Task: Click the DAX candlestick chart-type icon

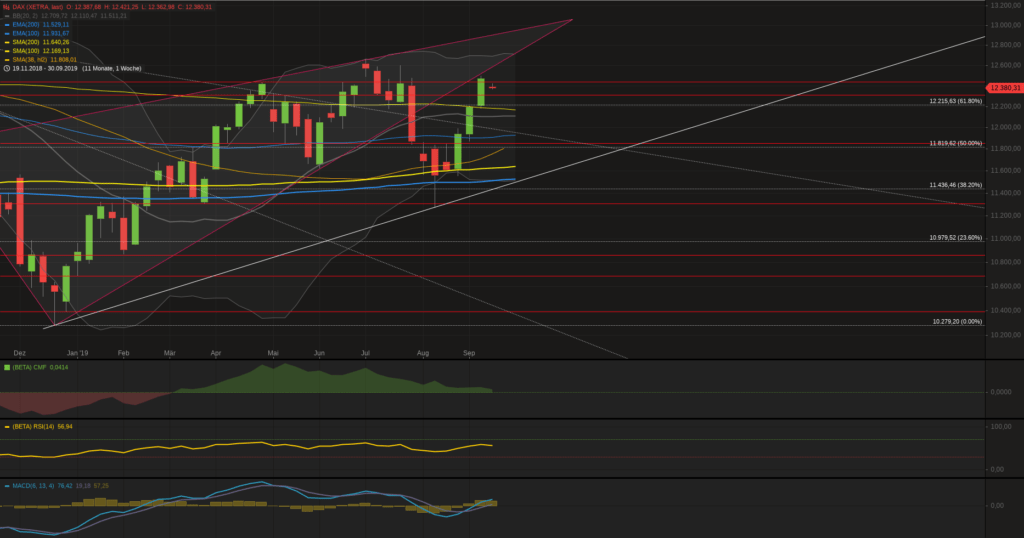Action: point(6,7)
